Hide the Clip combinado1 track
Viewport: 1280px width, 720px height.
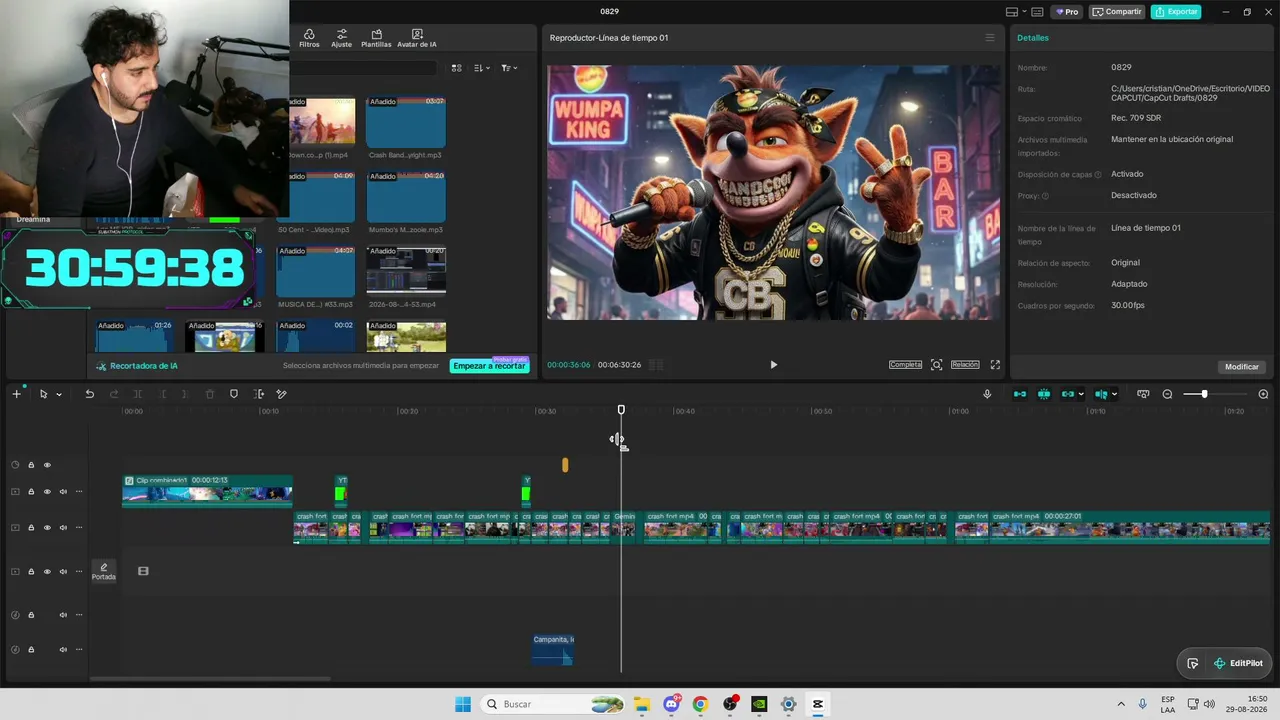(47, 492)
